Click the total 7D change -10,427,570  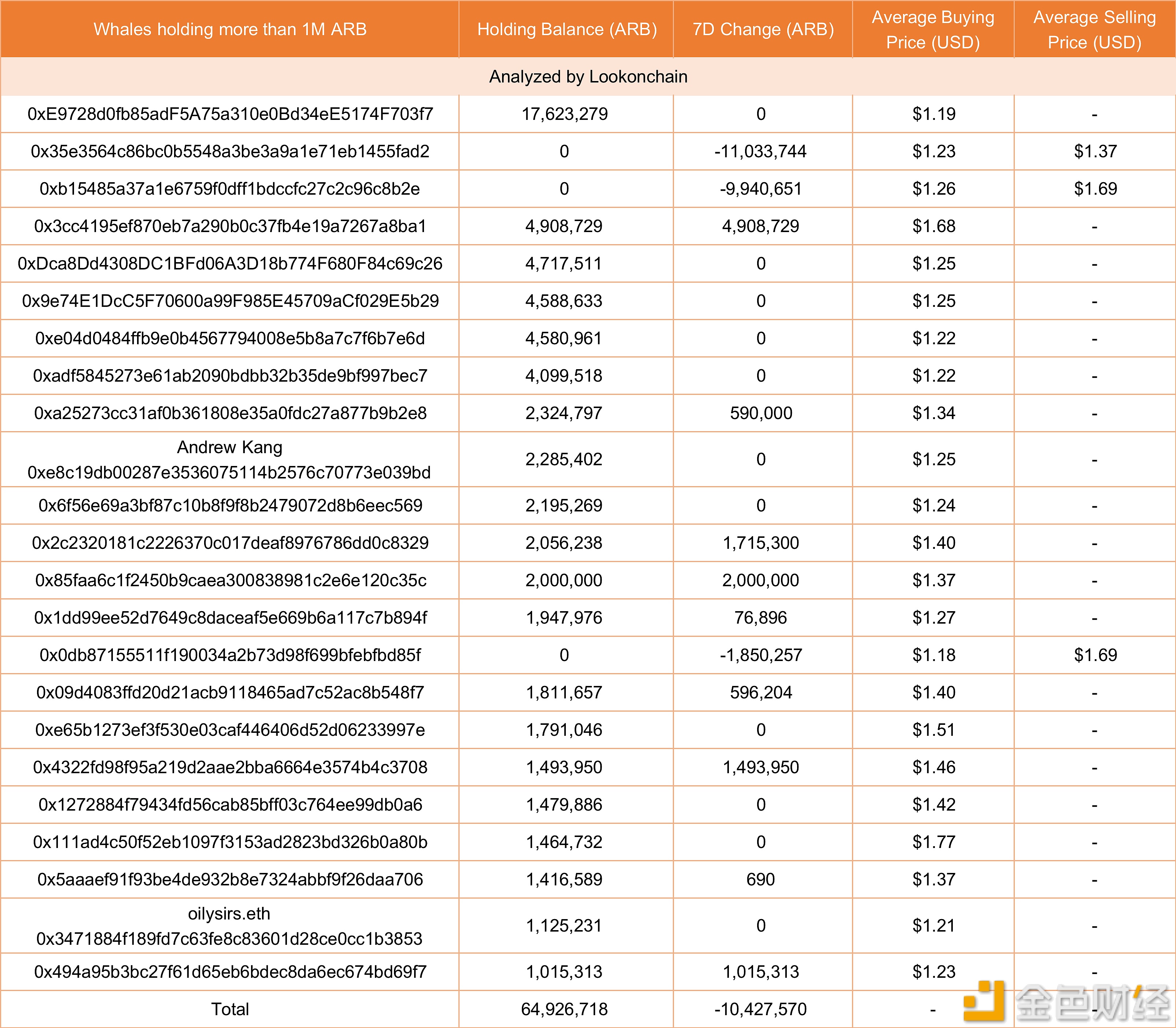pyautogui.click(x=760, y=1009)
